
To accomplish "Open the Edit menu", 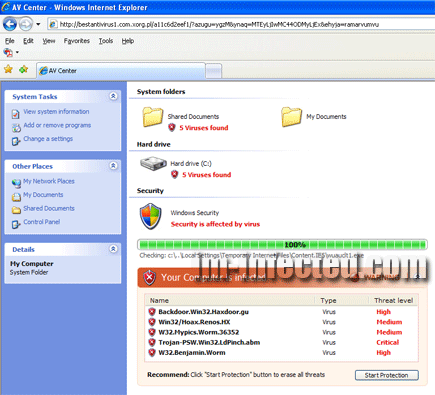I will tap(28, 41).
